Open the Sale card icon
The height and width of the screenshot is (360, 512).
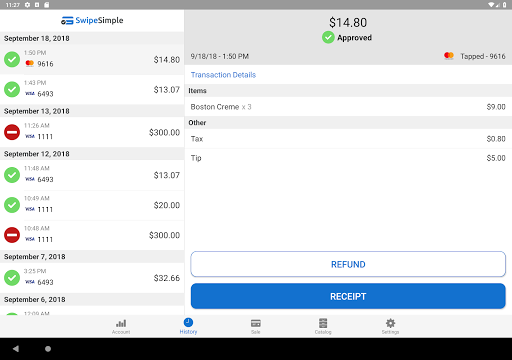coord(256,323)
